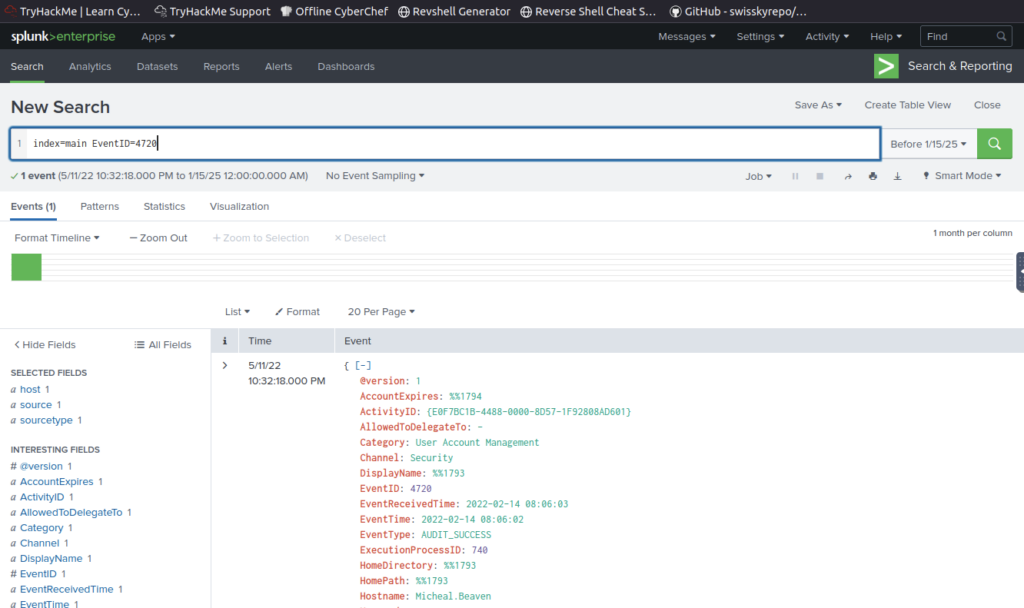Stop the search job
The image size is (1024, 608).
(x=820, y=176)
